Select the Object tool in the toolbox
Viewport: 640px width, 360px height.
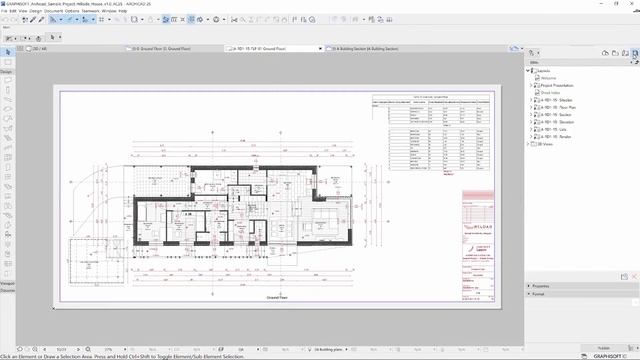(x=8, y=235)
